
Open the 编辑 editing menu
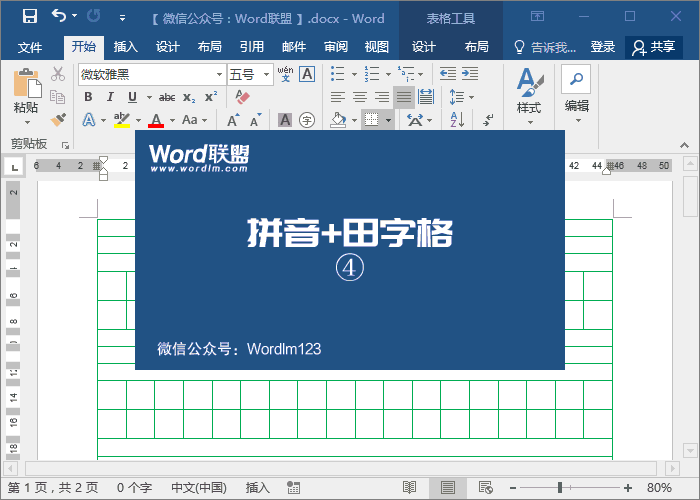tap(576, 95)
